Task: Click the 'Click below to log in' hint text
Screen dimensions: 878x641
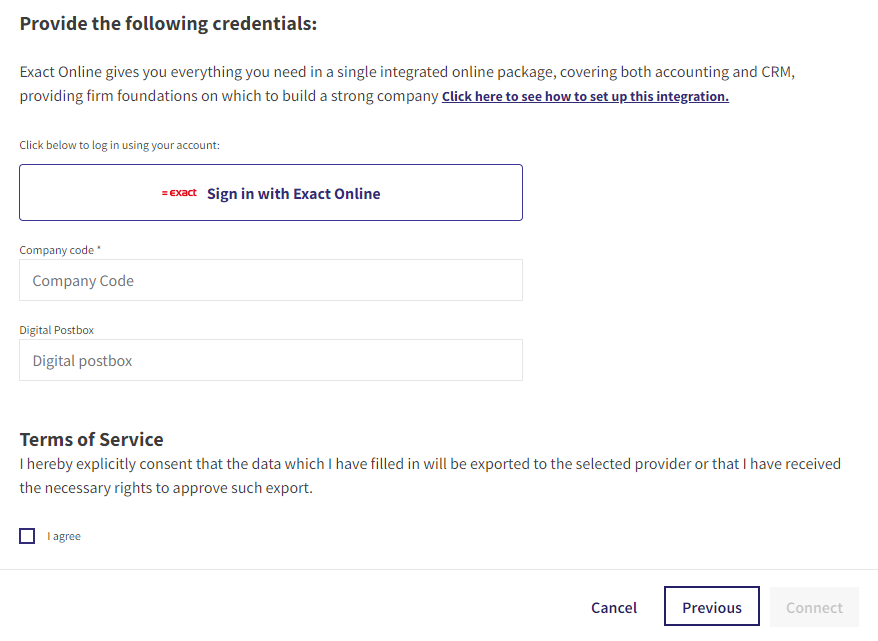Action: (x=119, y=145)
